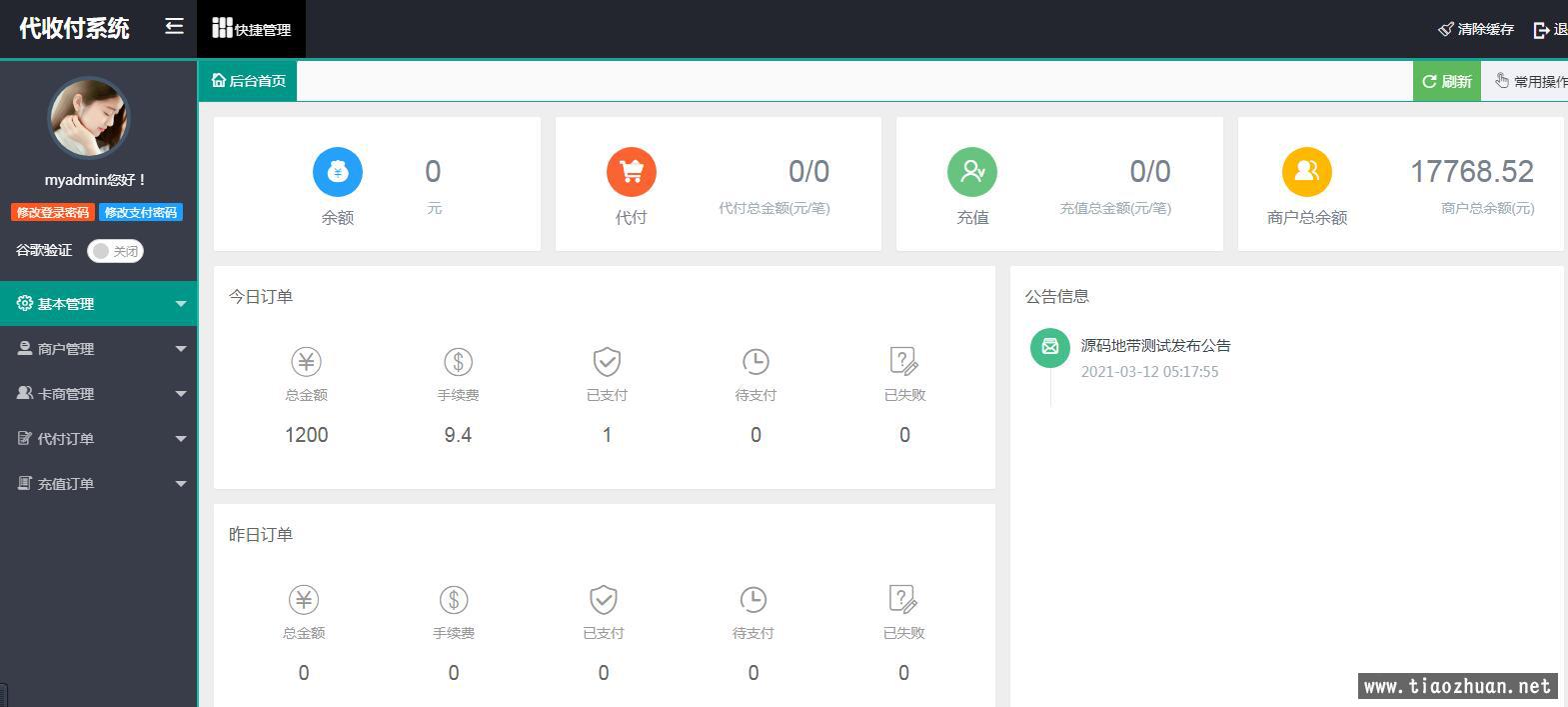Click the 今日订单 section heading
The image size is (1568, 707).
[x=261, y=297]
